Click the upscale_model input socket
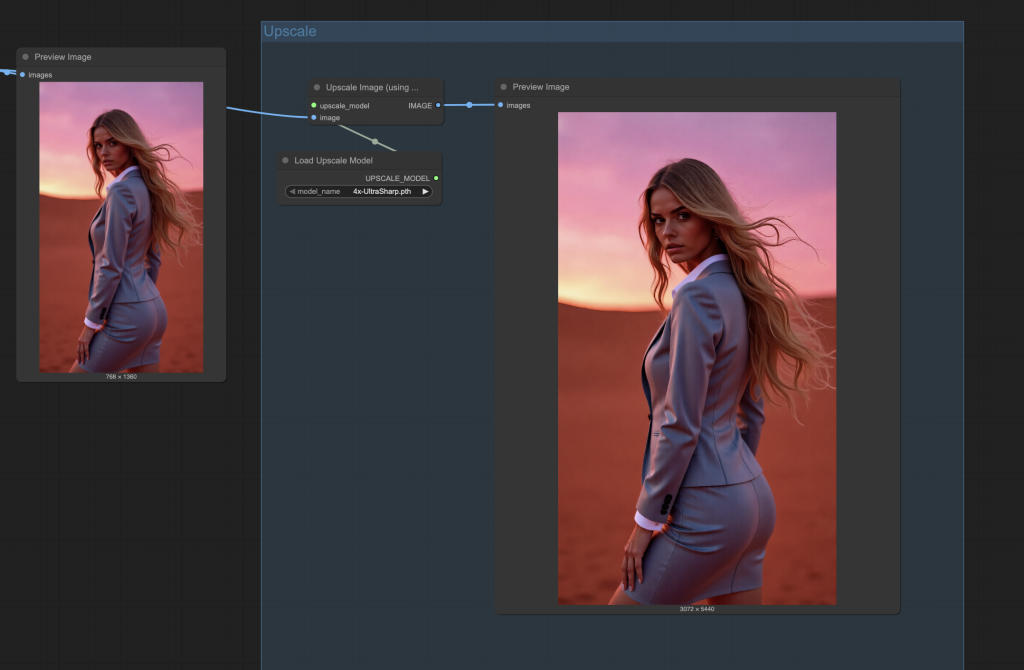The height and width of the screenshot is (670, 1024). (314, 105)
